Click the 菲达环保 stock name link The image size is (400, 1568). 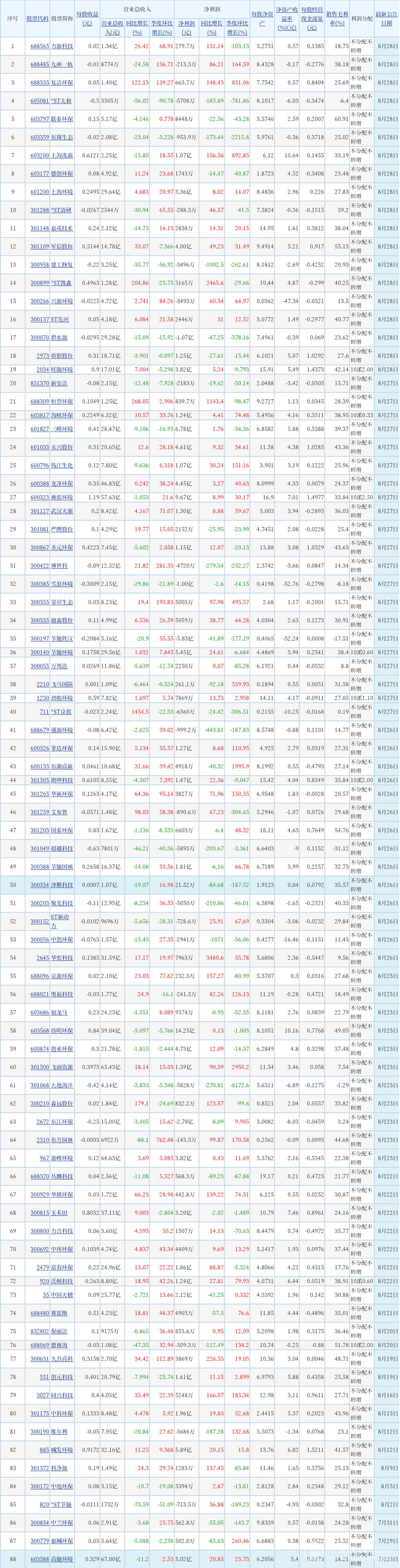click(62, 748)
